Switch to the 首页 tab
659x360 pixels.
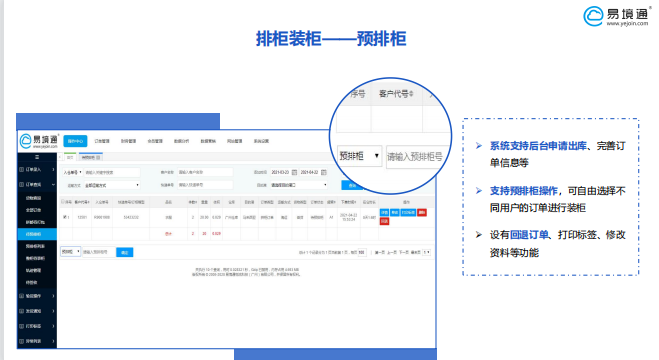point(70,158)
